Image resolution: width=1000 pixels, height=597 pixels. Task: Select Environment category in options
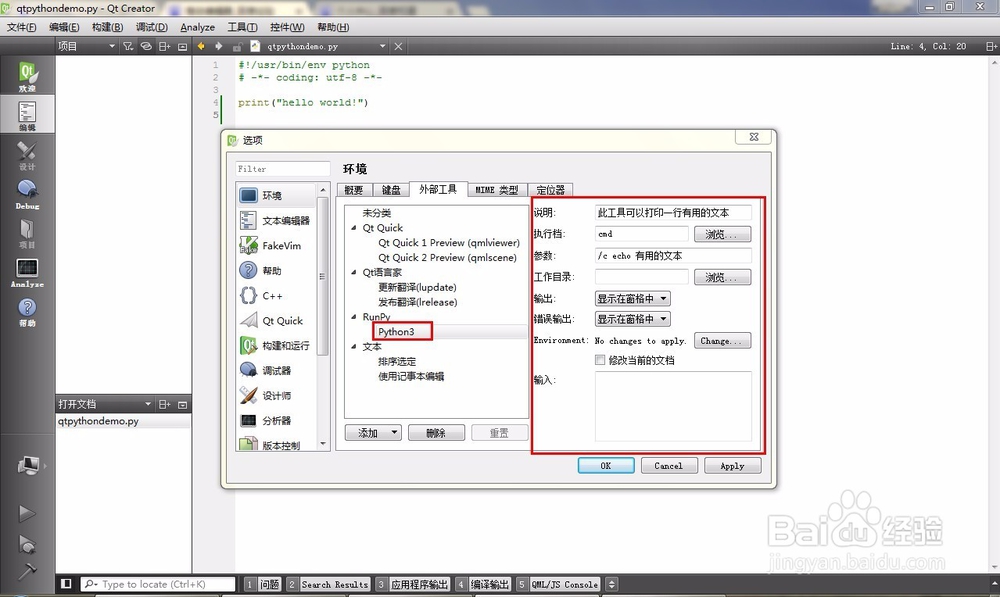click(x=276, y=195)
